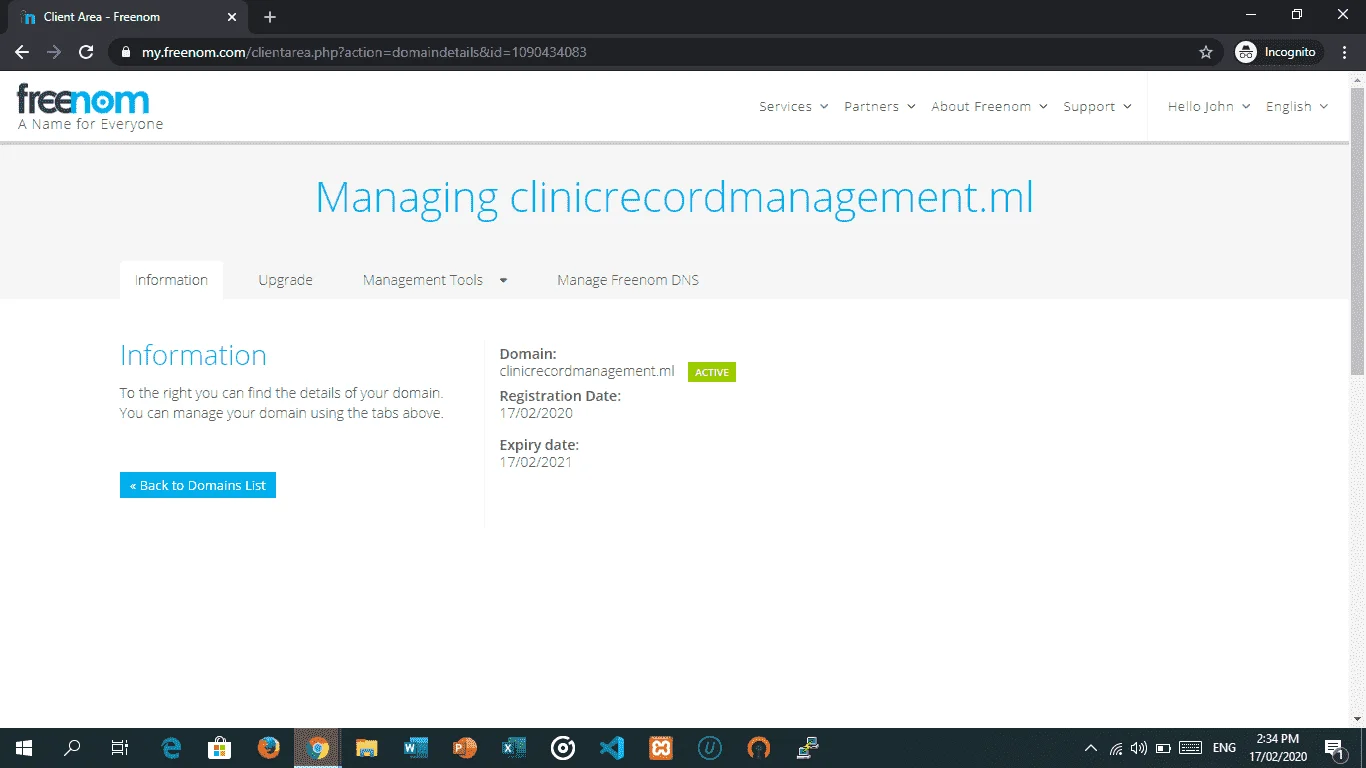
Task: Open Task View on the taskbar
Action: (x=120, y=748)
